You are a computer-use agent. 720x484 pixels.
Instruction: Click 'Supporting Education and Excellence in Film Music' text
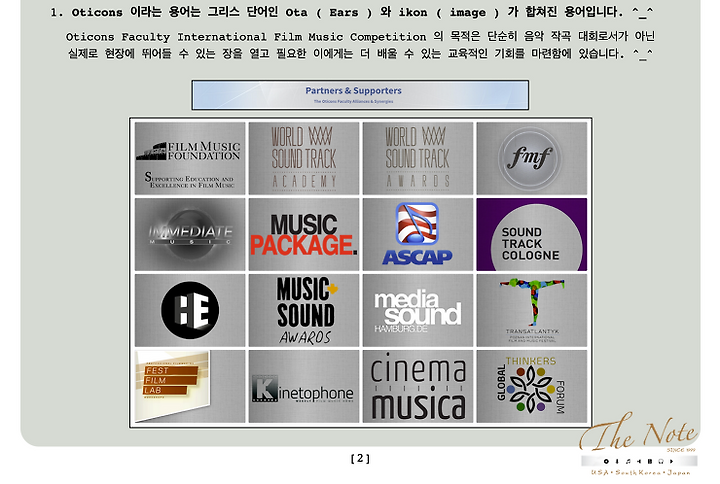[x=189, y=180]
